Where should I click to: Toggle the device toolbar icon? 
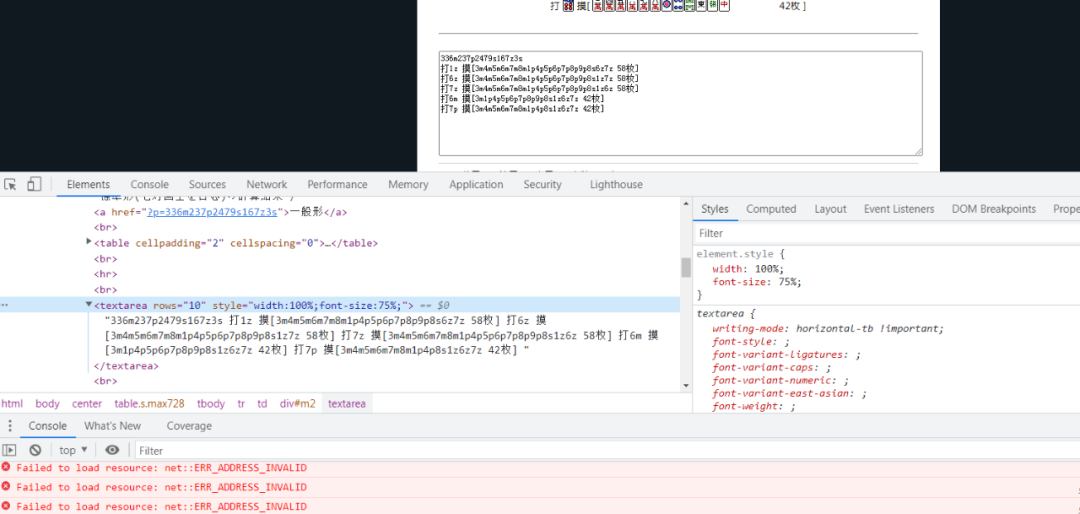pyautogui.click(x=34, y=184)
